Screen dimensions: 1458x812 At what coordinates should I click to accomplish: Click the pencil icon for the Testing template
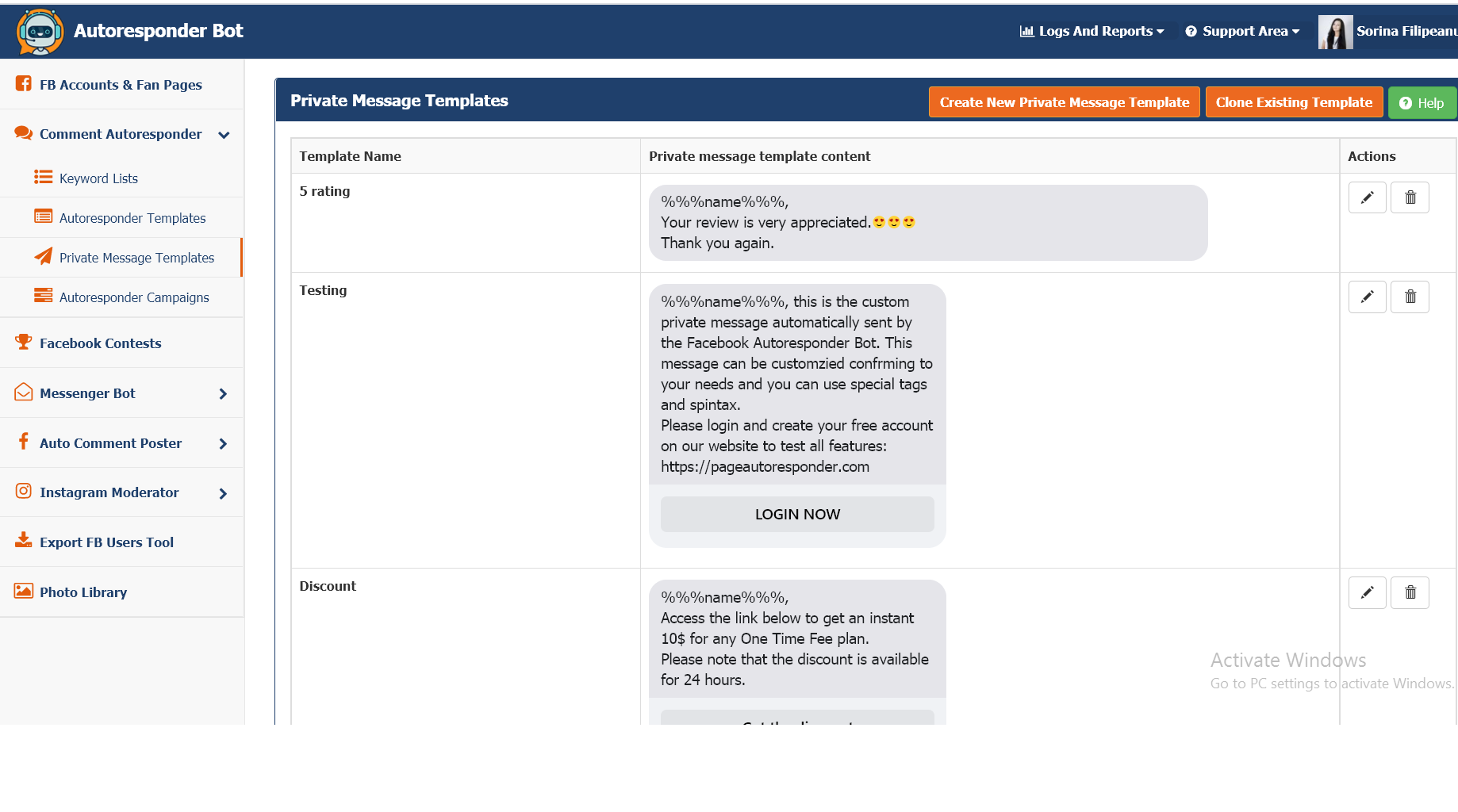pyautogui.click(x=1367, y=297)
